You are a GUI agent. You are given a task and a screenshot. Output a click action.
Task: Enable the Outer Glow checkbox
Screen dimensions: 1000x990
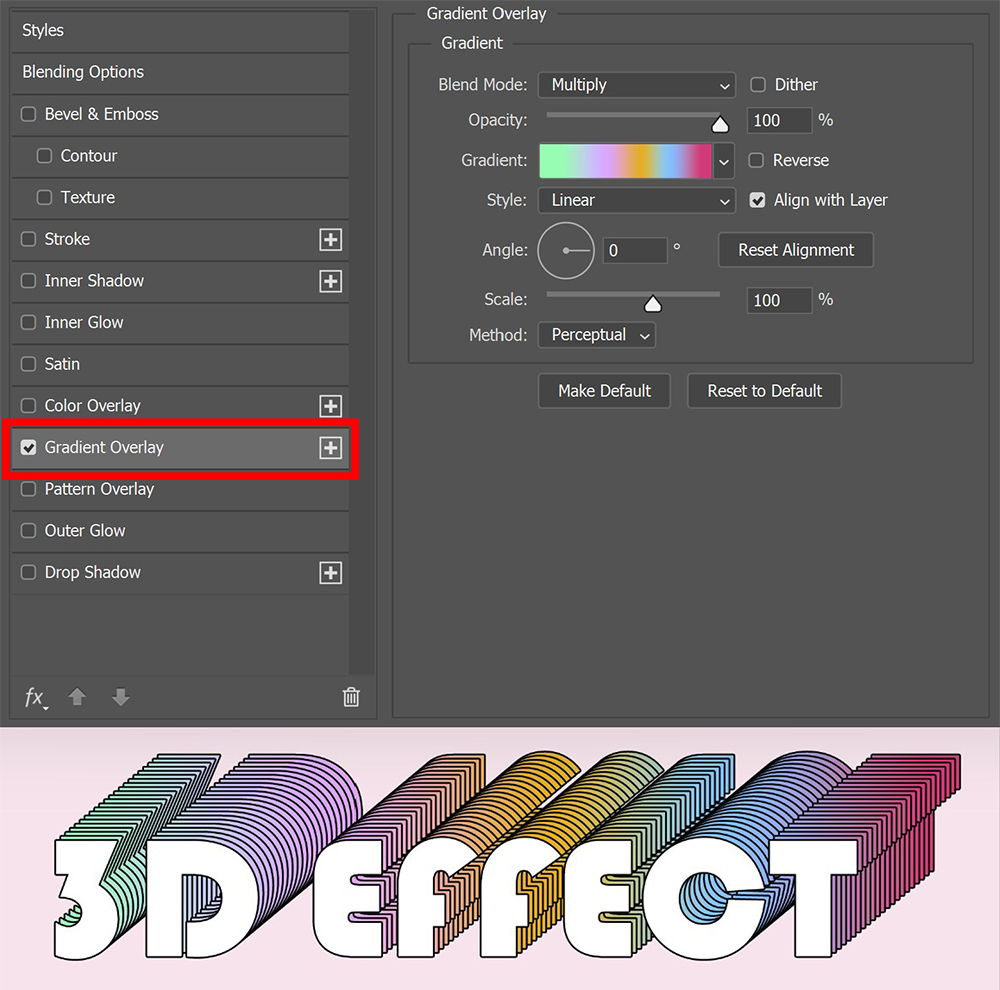pos(28,531)
